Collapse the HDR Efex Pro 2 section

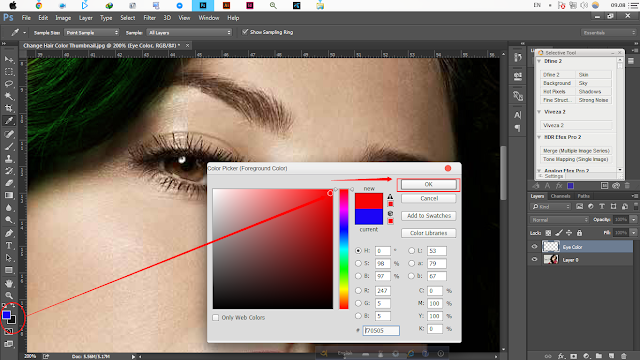[539, 137]
